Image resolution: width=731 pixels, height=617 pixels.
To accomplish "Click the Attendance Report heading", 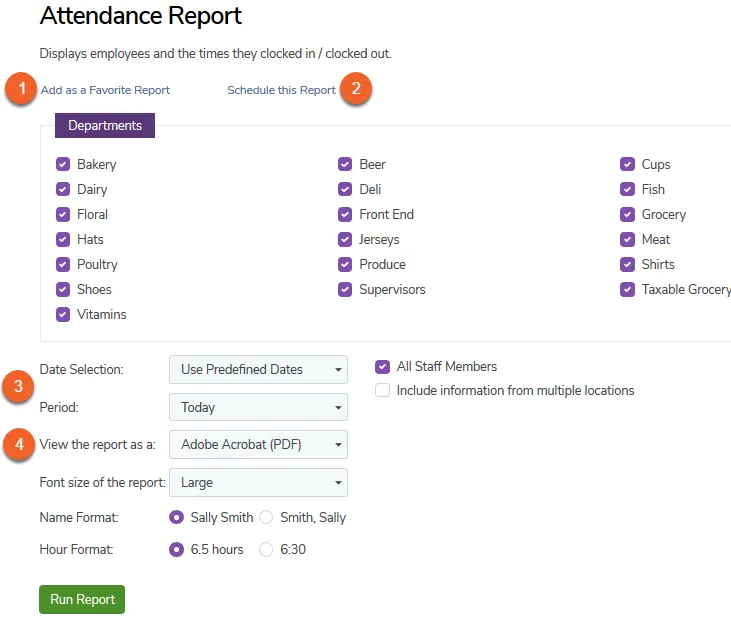I will [x=141, y=16].
